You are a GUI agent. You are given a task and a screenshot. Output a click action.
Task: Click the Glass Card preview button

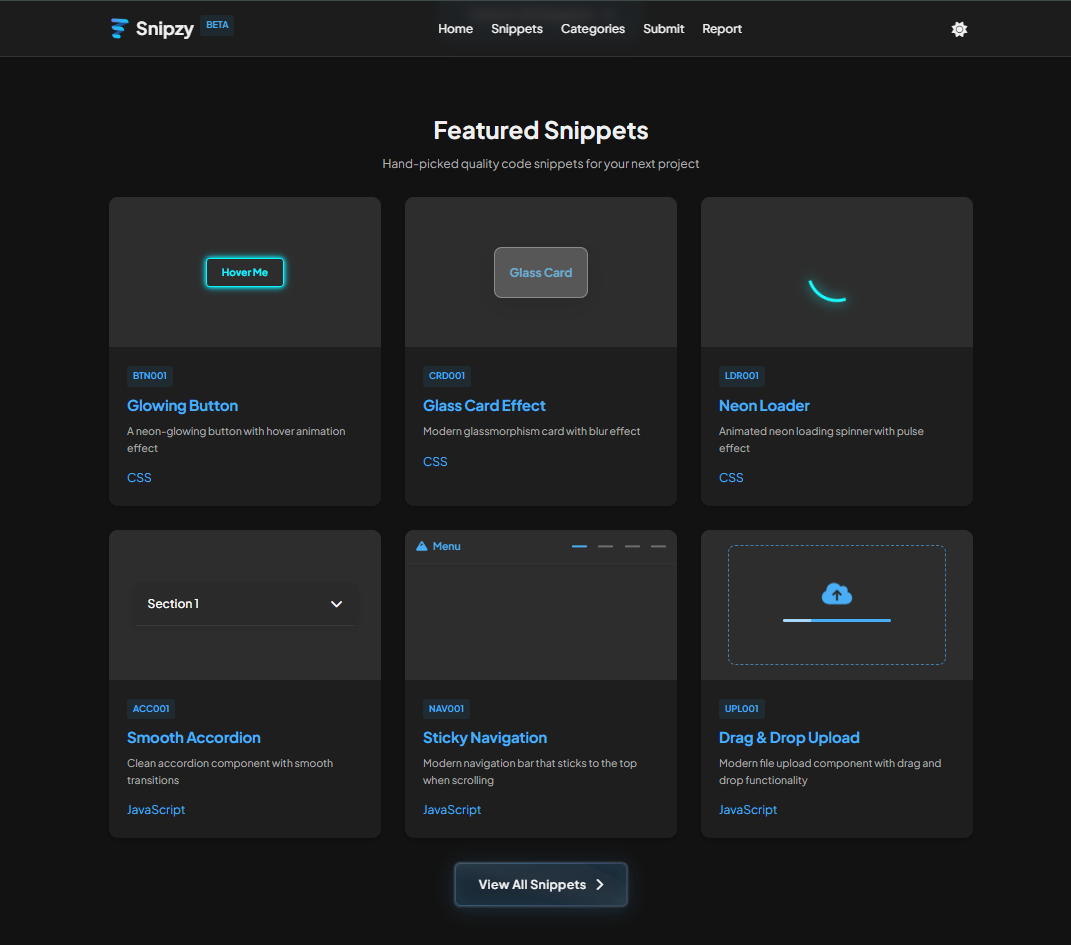pos(541,272)
